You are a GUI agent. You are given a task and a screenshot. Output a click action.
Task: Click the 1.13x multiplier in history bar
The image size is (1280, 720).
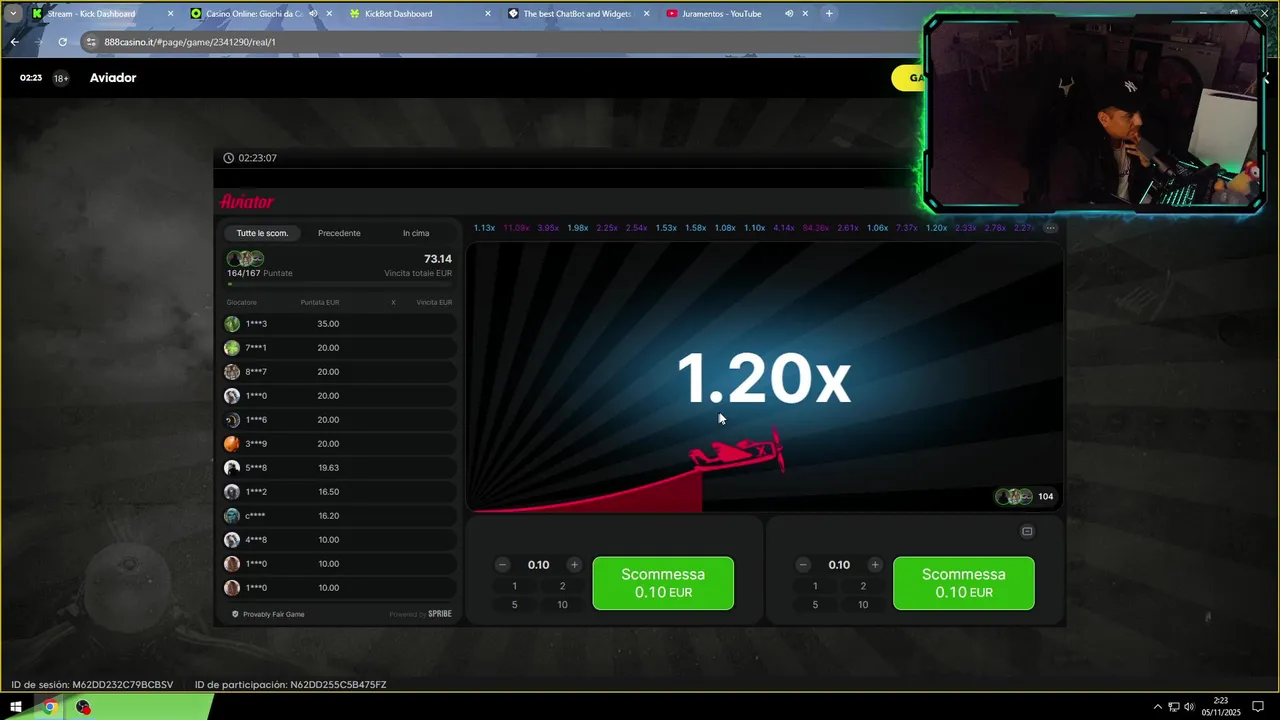(484, 228)
